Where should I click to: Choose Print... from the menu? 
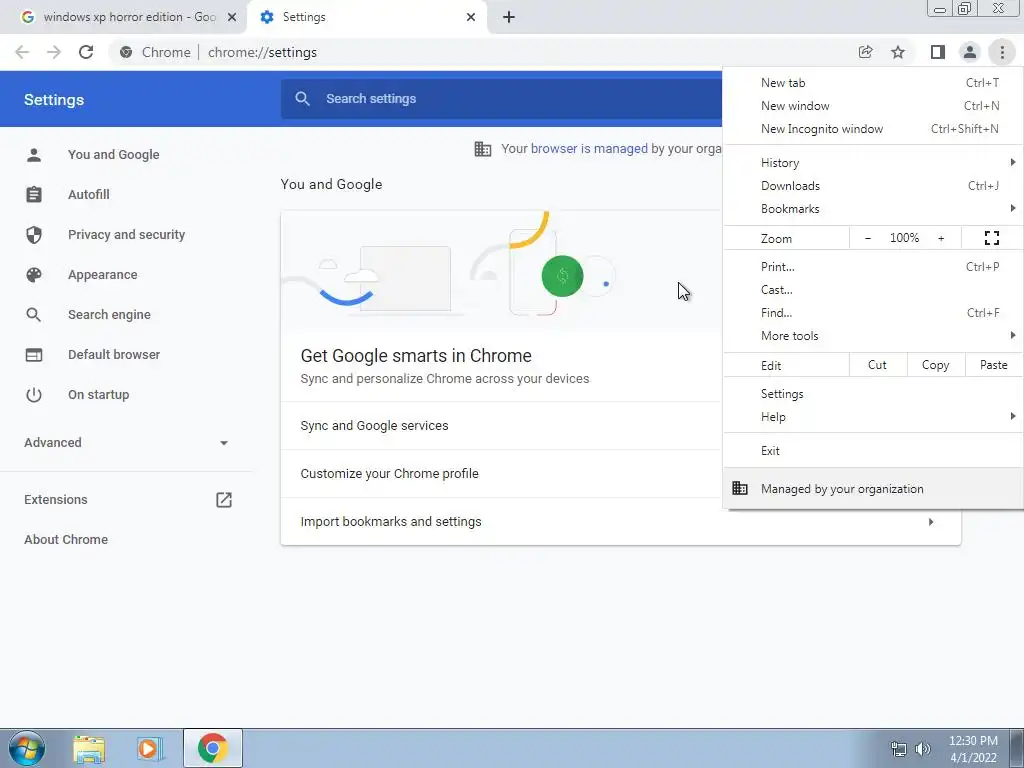tap(872, 266)
